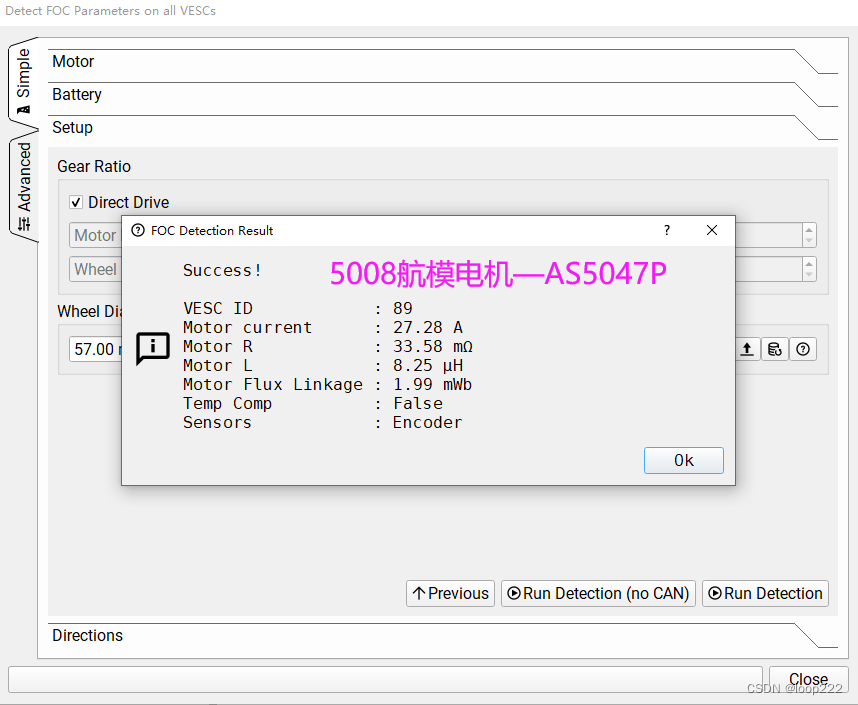Increase the Wheel pulley spinner value
The width and height of the screenshot is (858, 705).
809,263
